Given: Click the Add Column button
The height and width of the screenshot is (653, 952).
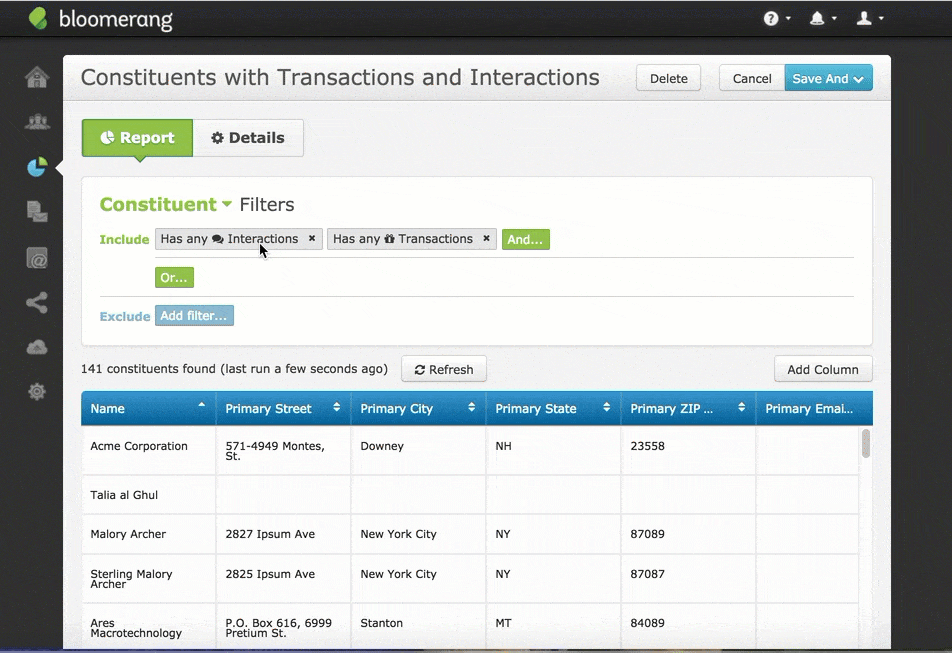Looking at the screenshot, I should click(x=822, y=369).
